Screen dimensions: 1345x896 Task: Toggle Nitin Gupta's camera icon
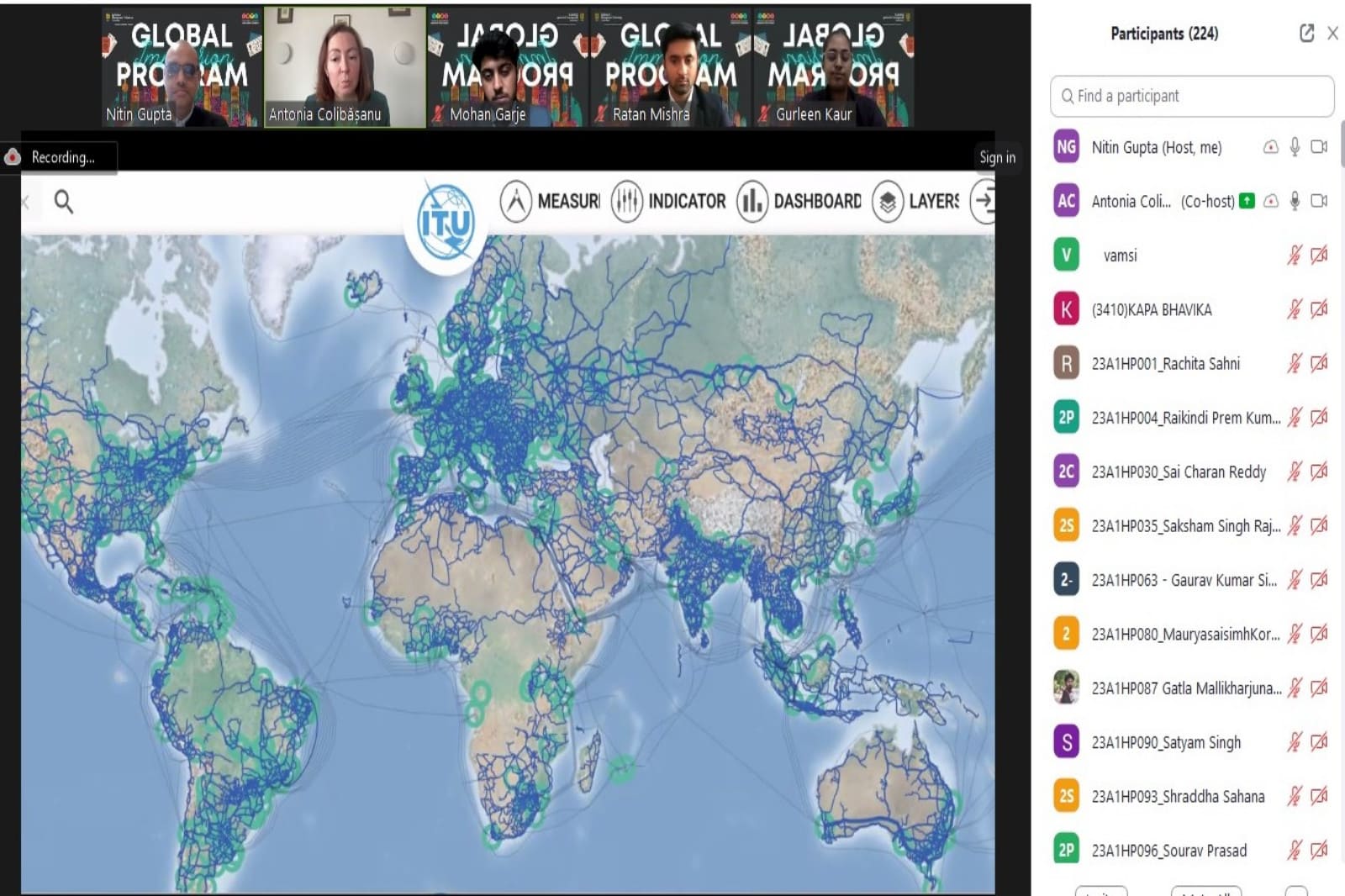point(1319,147)
